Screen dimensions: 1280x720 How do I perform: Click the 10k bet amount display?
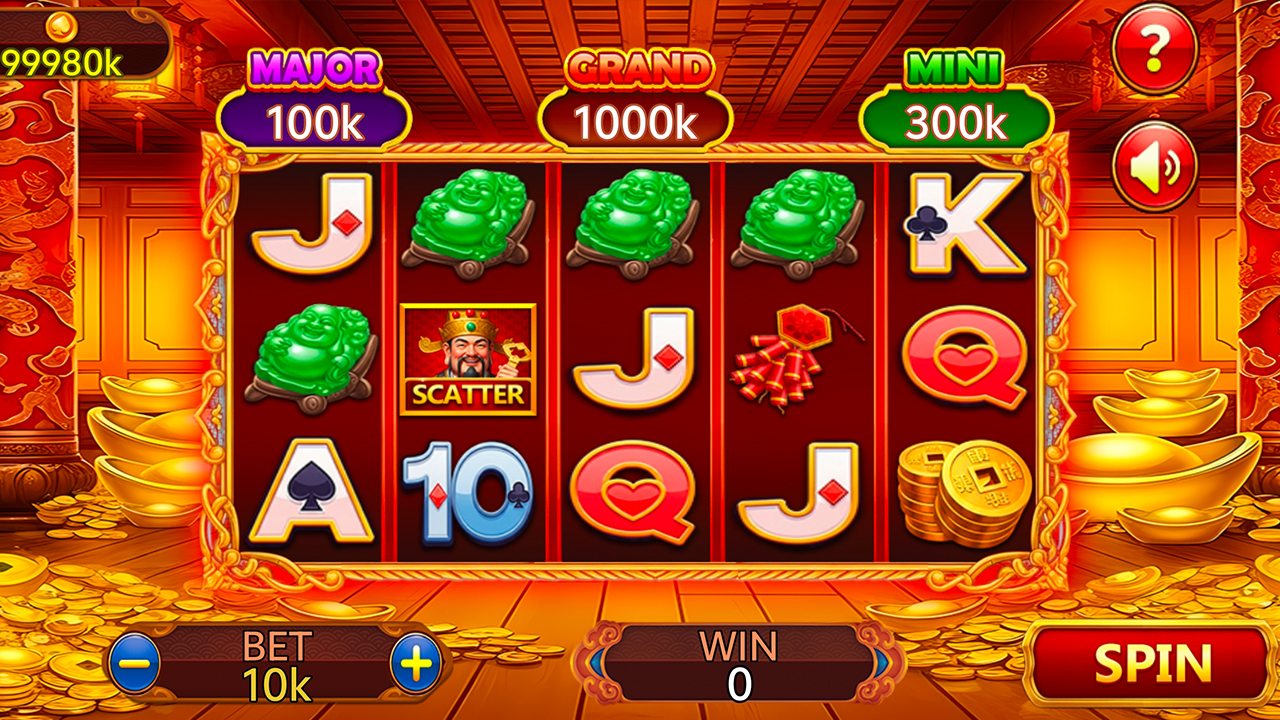[276, 684]
